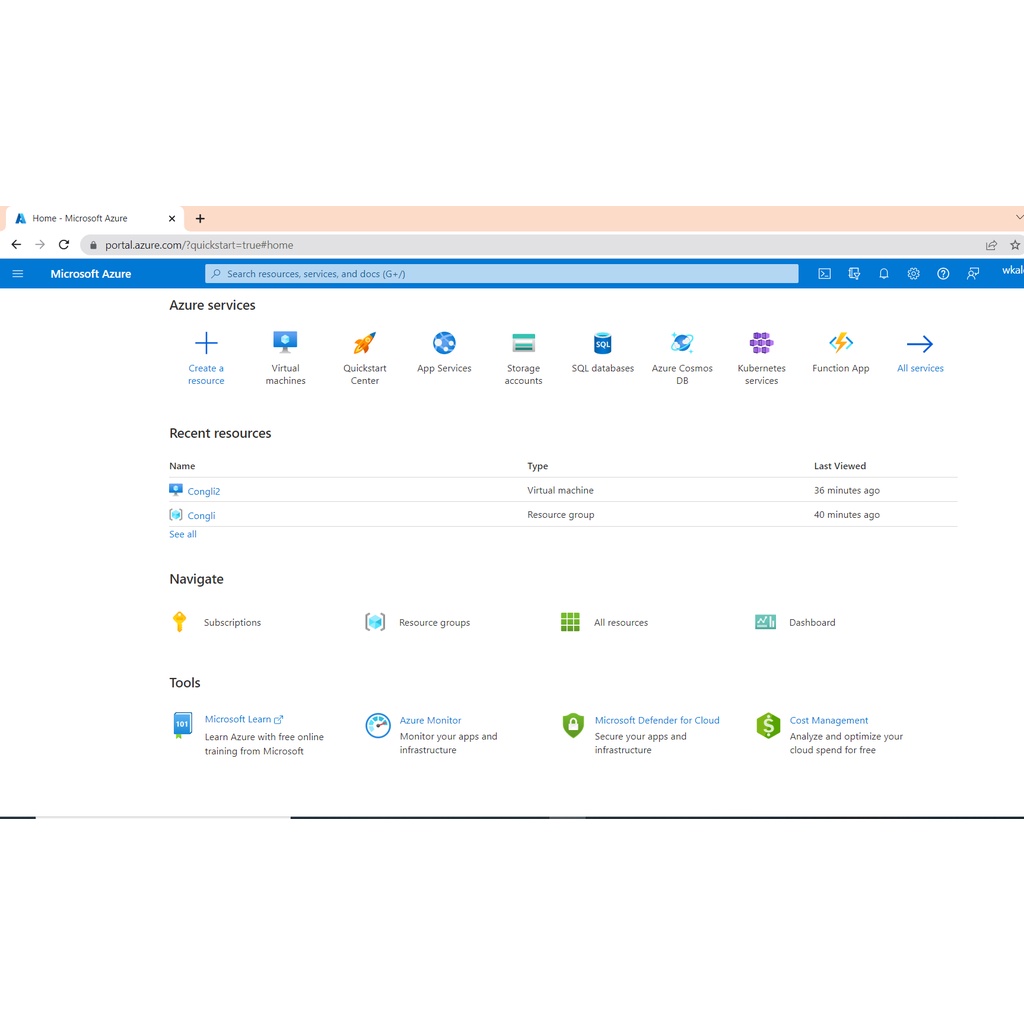1024x1024 pixels.
Task: Click the All services arrow icon
Action: pos(920,344)
